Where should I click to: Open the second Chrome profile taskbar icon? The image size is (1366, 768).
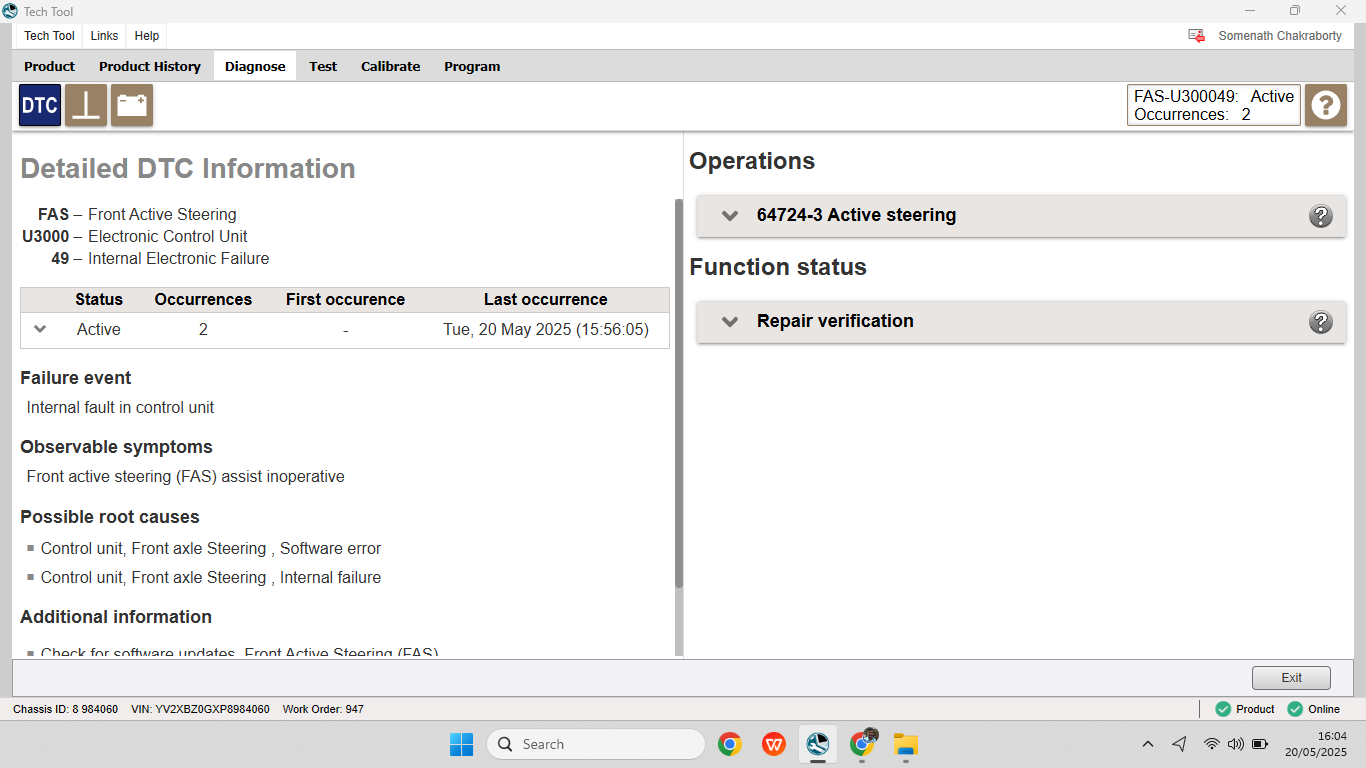(862, 744)
